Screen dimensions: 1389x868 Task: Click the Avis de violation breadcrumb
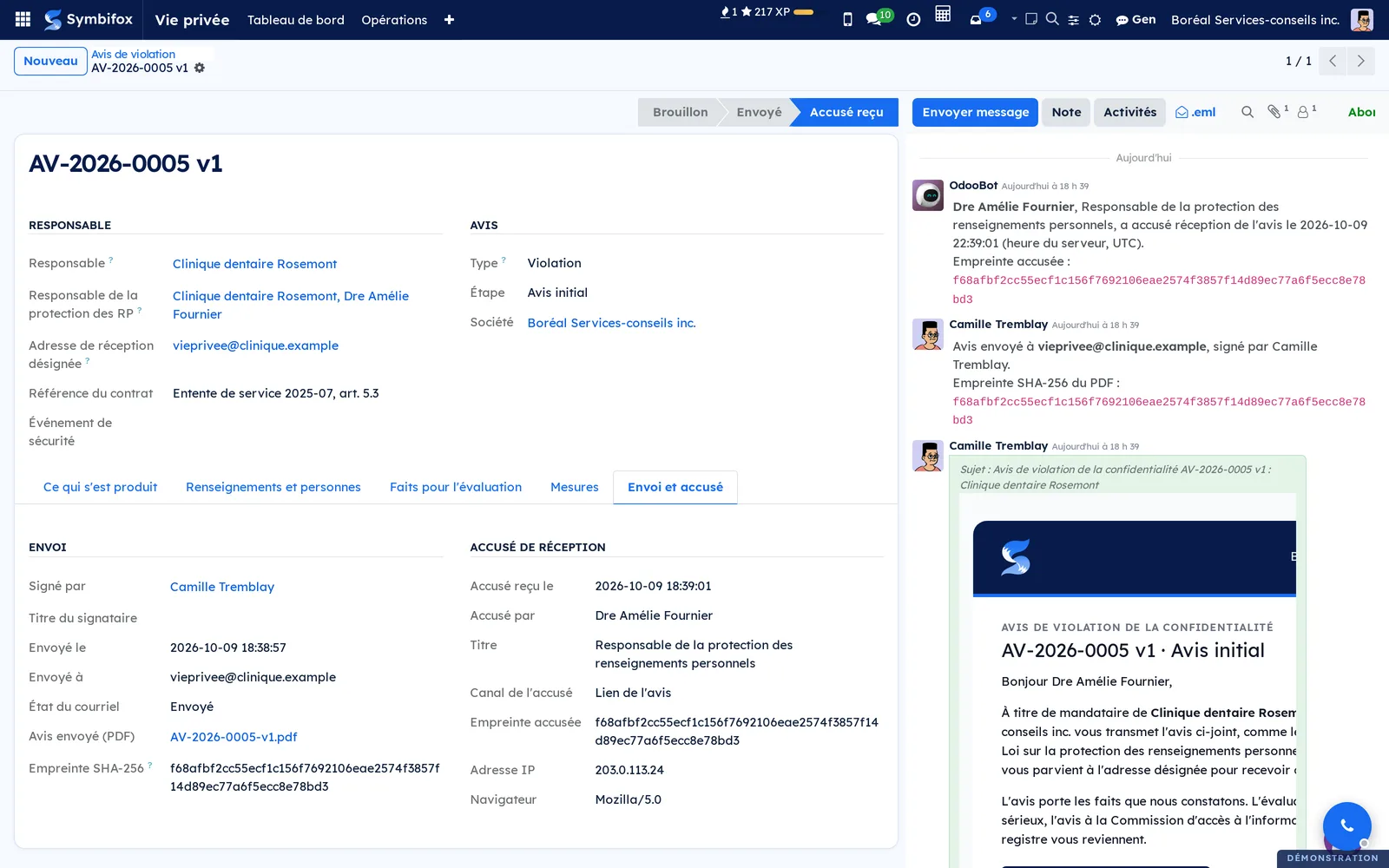click(133, 54)
